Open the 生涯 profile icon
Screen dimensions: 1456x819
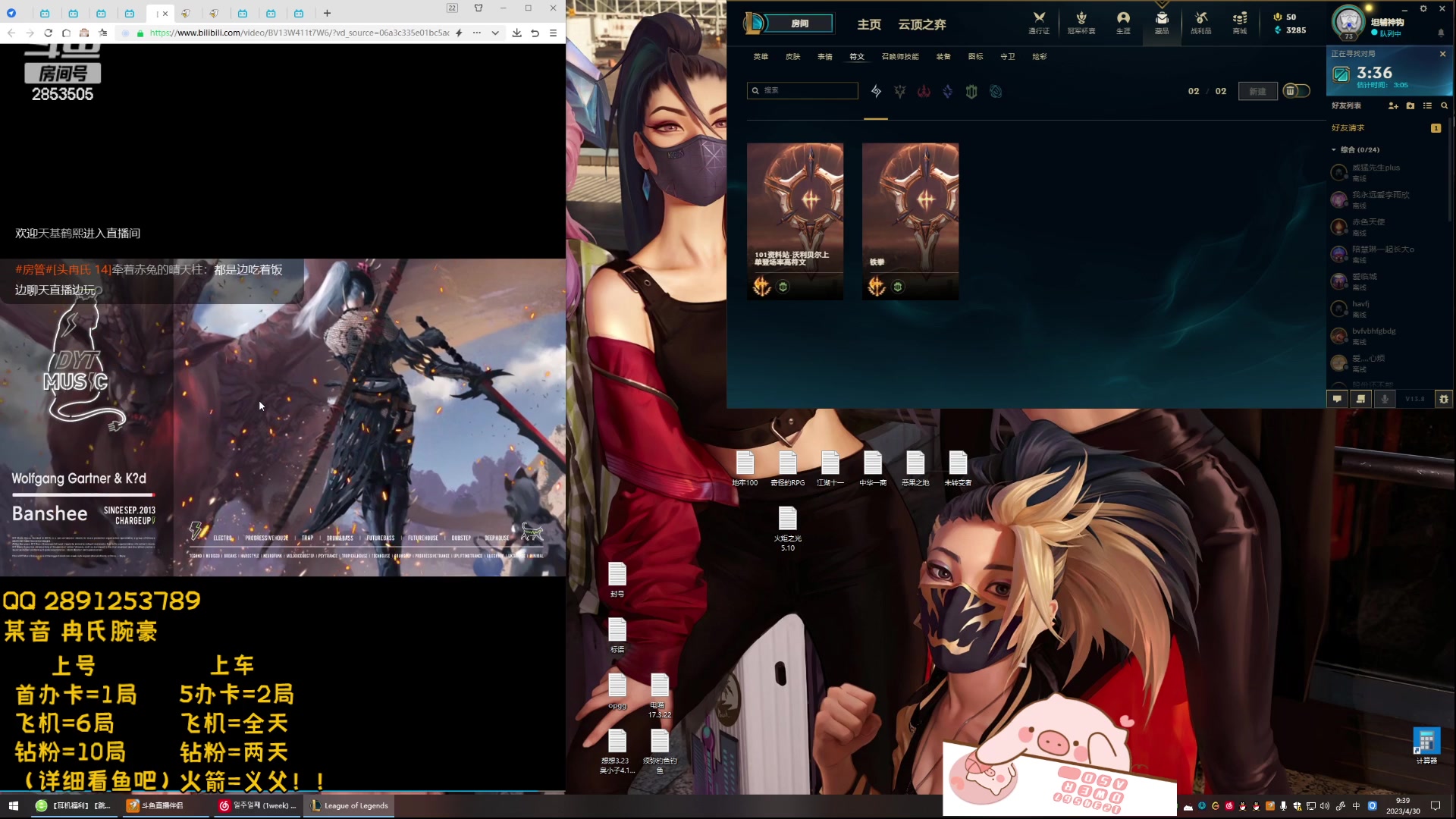pos(1123,23)
